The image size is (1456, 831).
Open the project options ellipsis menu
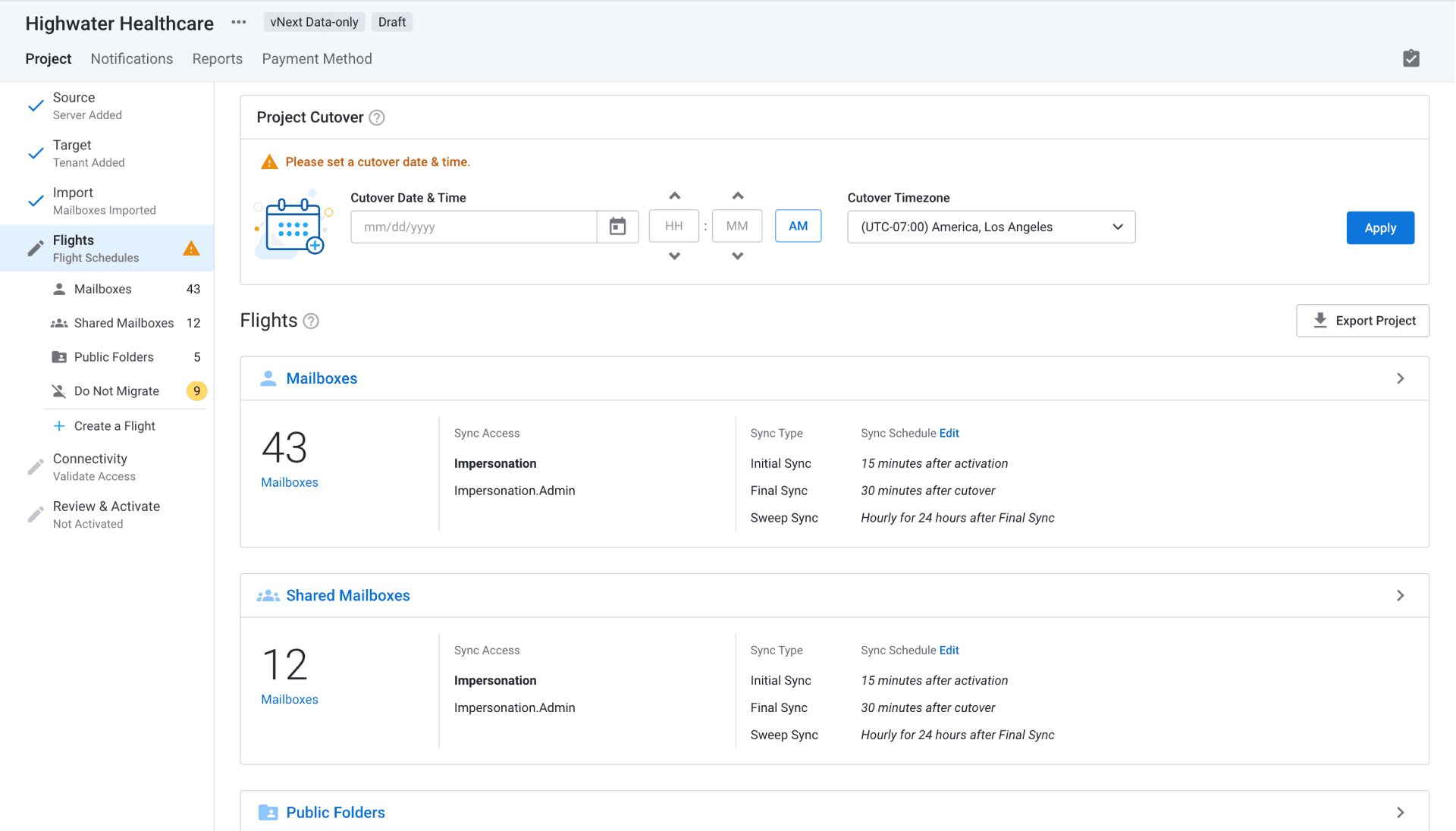[x=239, y=22]
